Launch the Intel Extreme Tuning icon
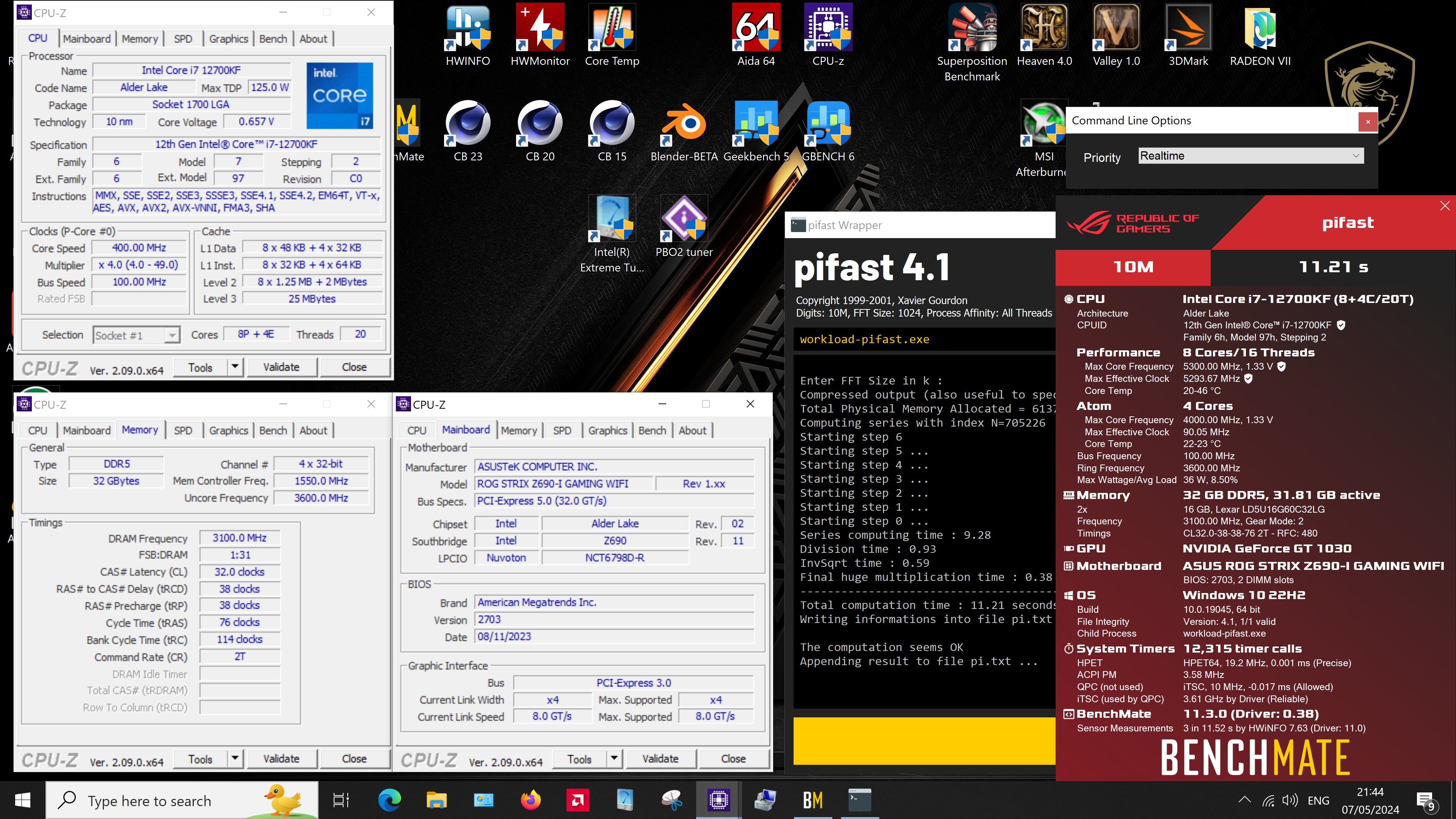 [x=612, y=235]
